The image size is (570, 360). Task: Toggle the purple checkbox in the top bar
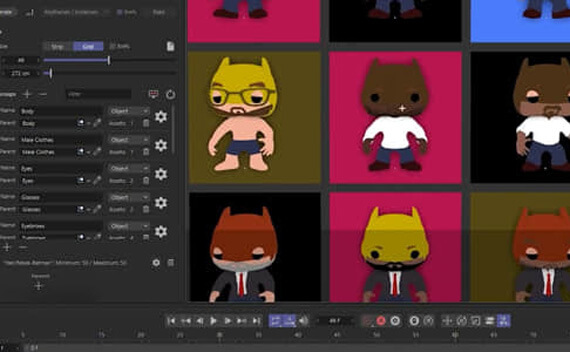120,12
